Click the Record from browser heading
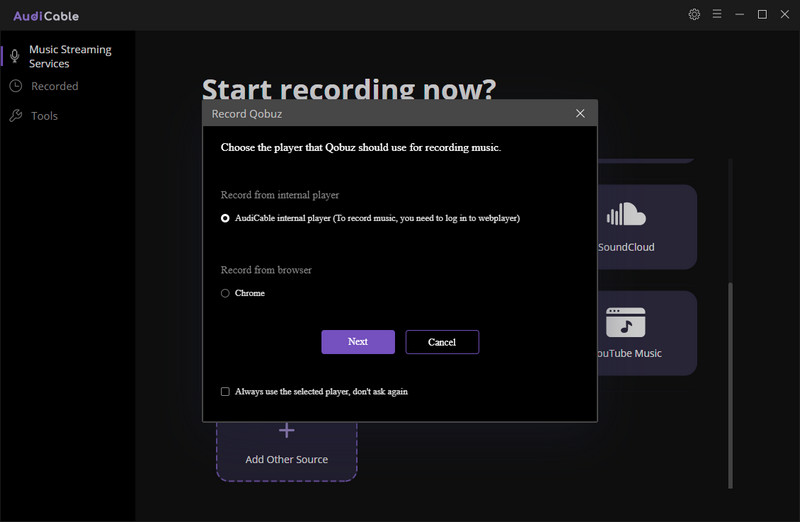Image resolution: width=800 pixels, height=522 pixels. [266, 270]
